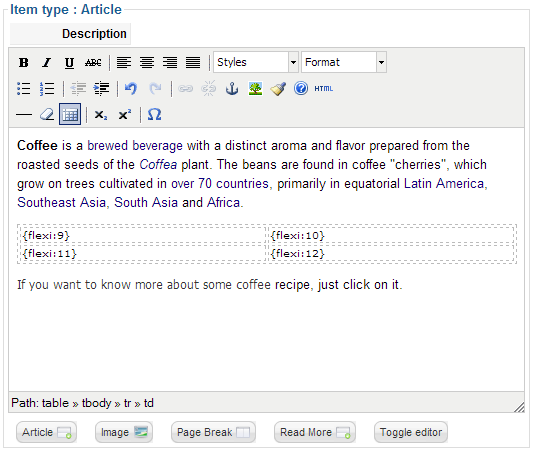Insert a special character with omega icon
This screenshot has height=453, width=534.
point(154,114)
